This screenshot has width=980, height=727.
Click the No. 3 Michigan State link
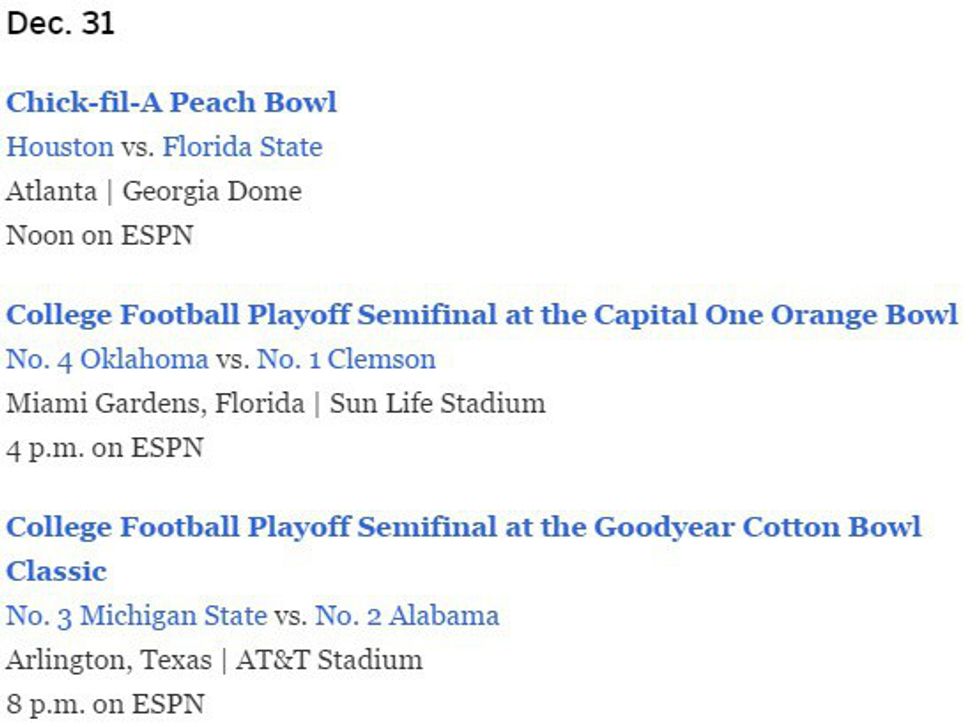tap(136, 615)
